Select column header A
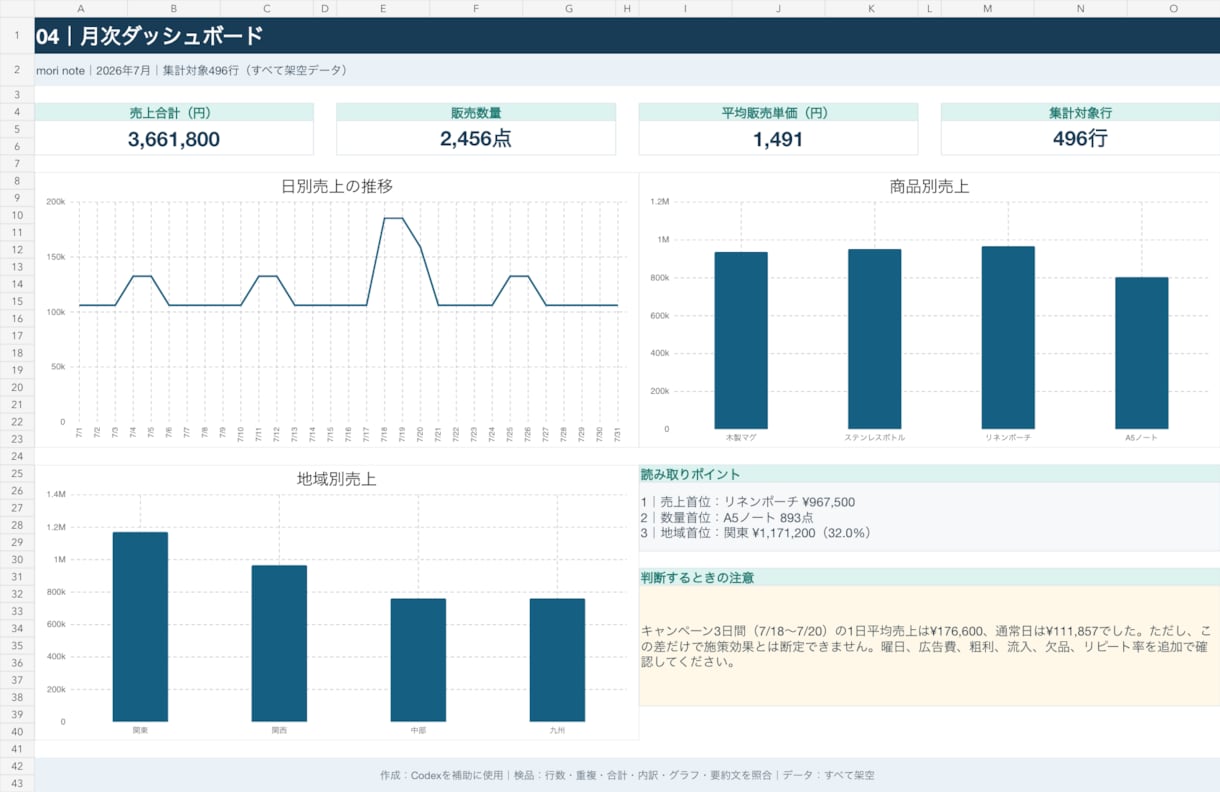 [81, 8]
